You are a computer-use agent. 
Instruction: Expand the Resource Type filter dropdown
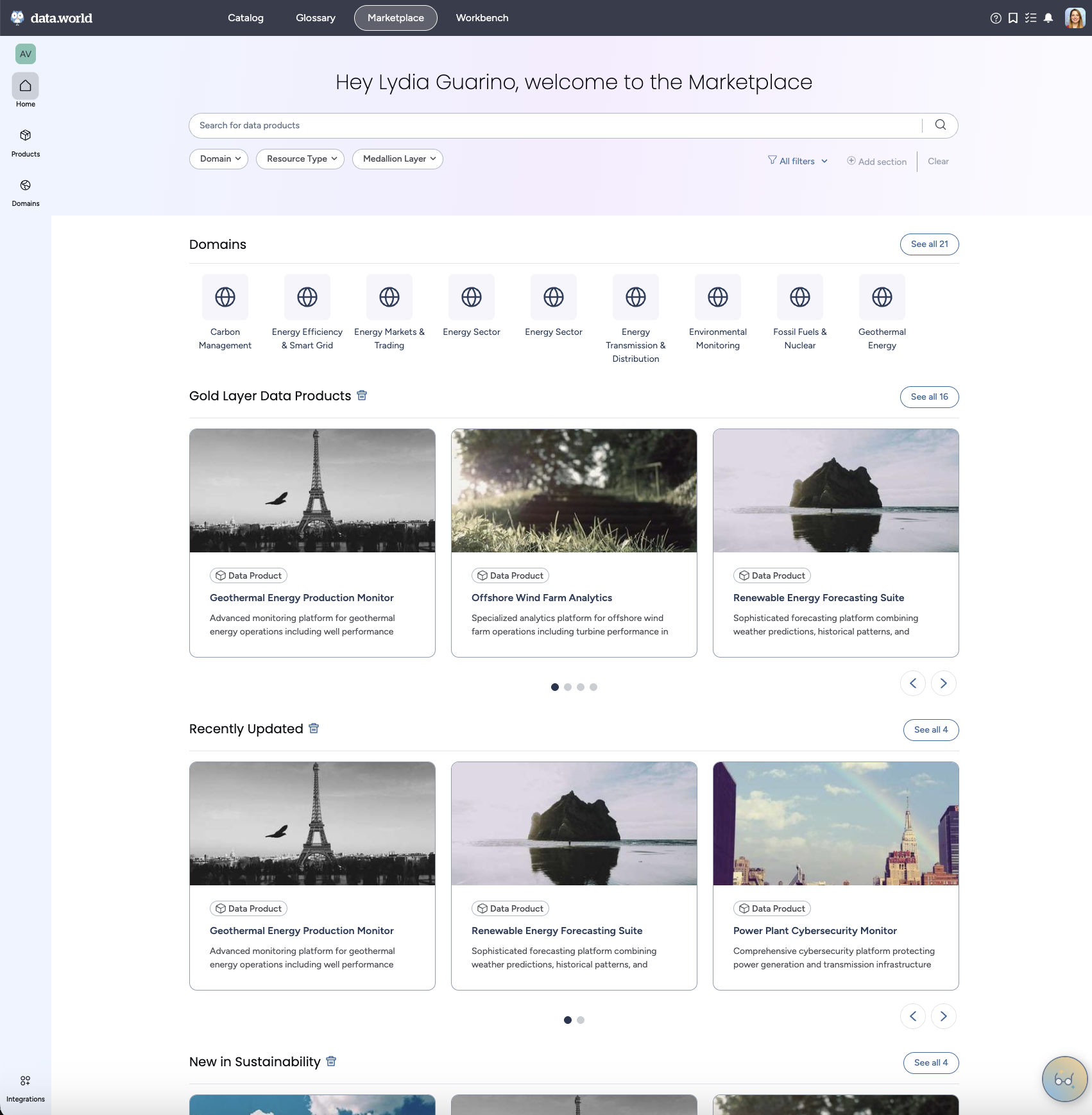(300, 159)
